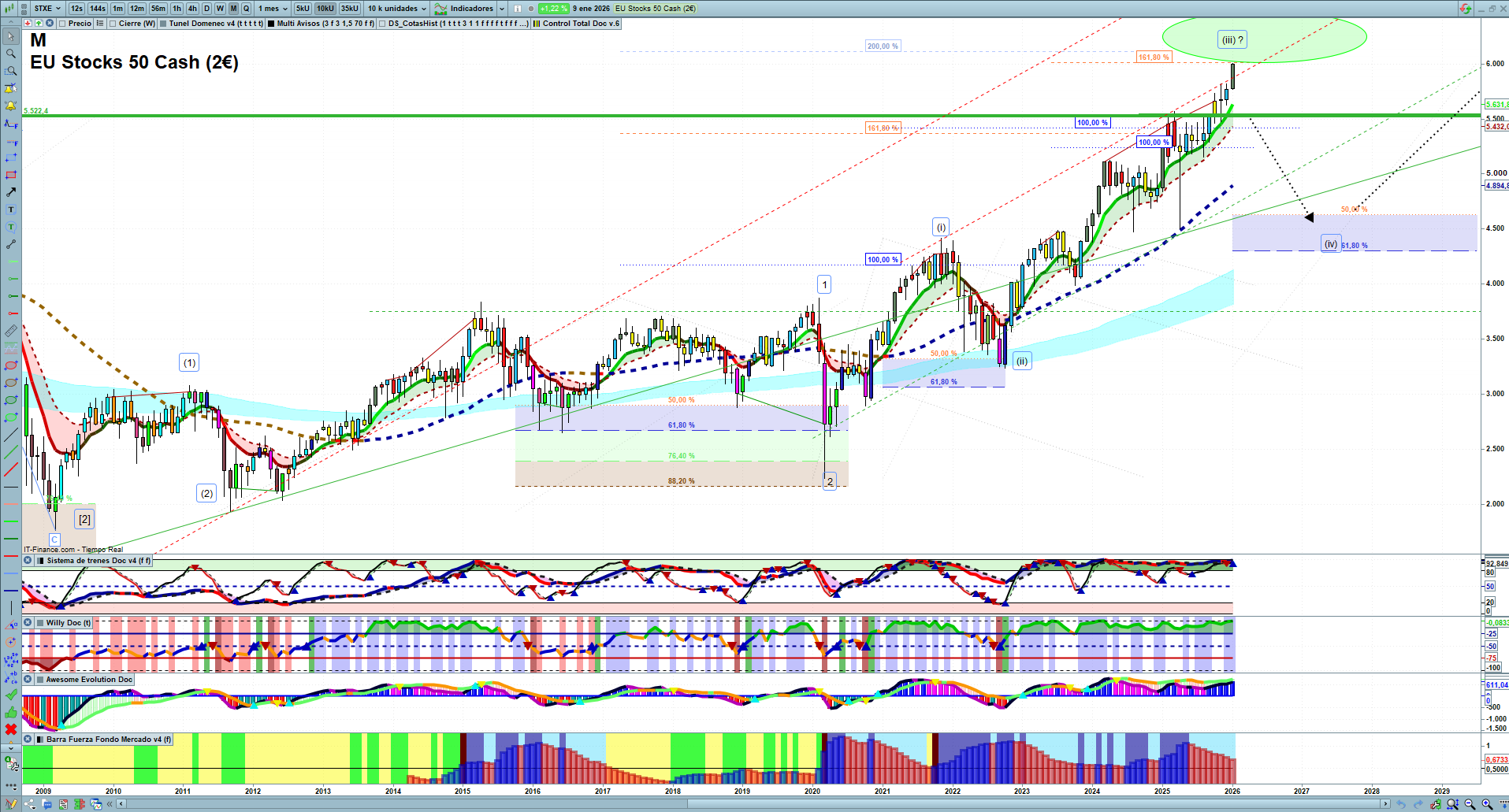
Task: Open the Precio list settings icon
Action: pyautogui.click(x=100, y=24)
